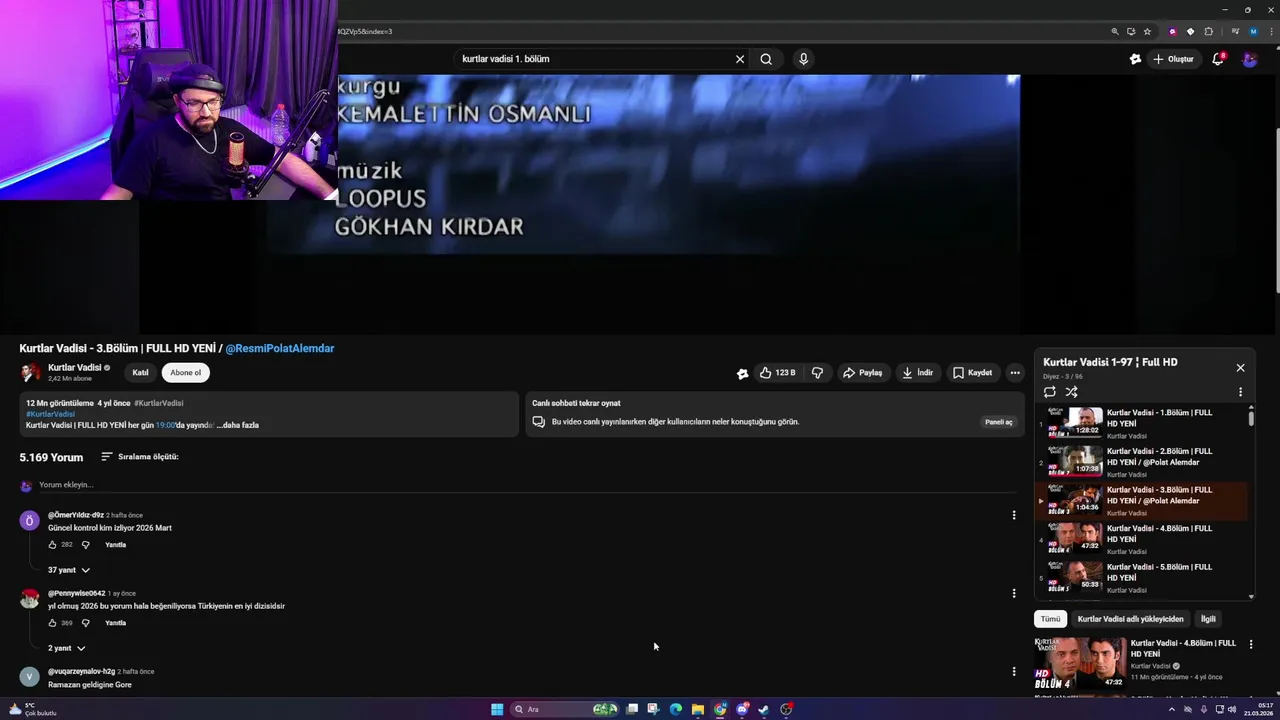Select Kurtlar Vadisi adlı yükleyiciden chip
This screenshot has height=720, width=1280.
[1131, 619]
